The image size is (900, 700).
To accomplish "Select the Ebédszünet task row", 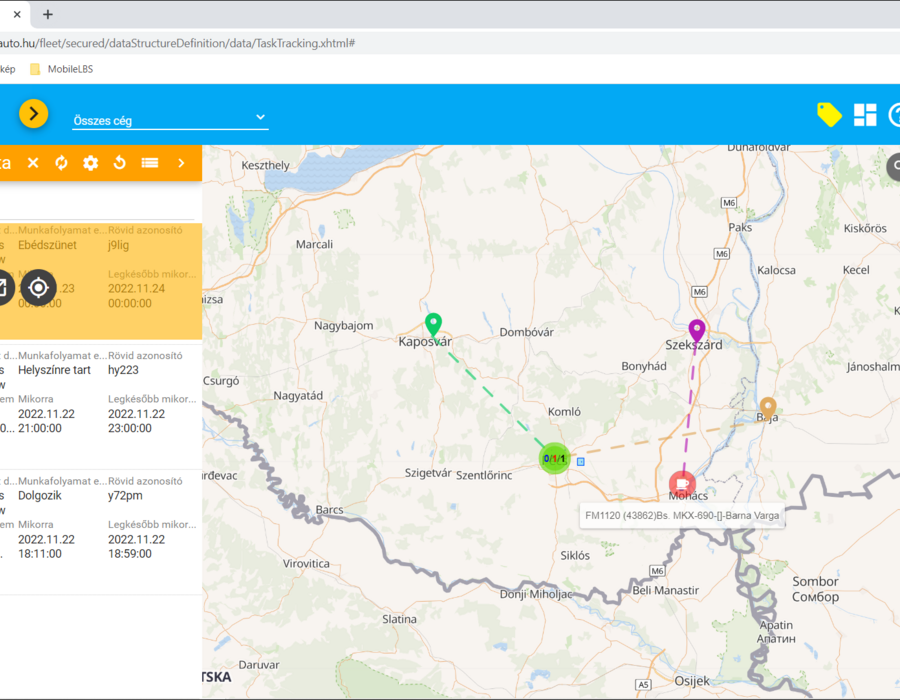I will click(x=101, y=281).
